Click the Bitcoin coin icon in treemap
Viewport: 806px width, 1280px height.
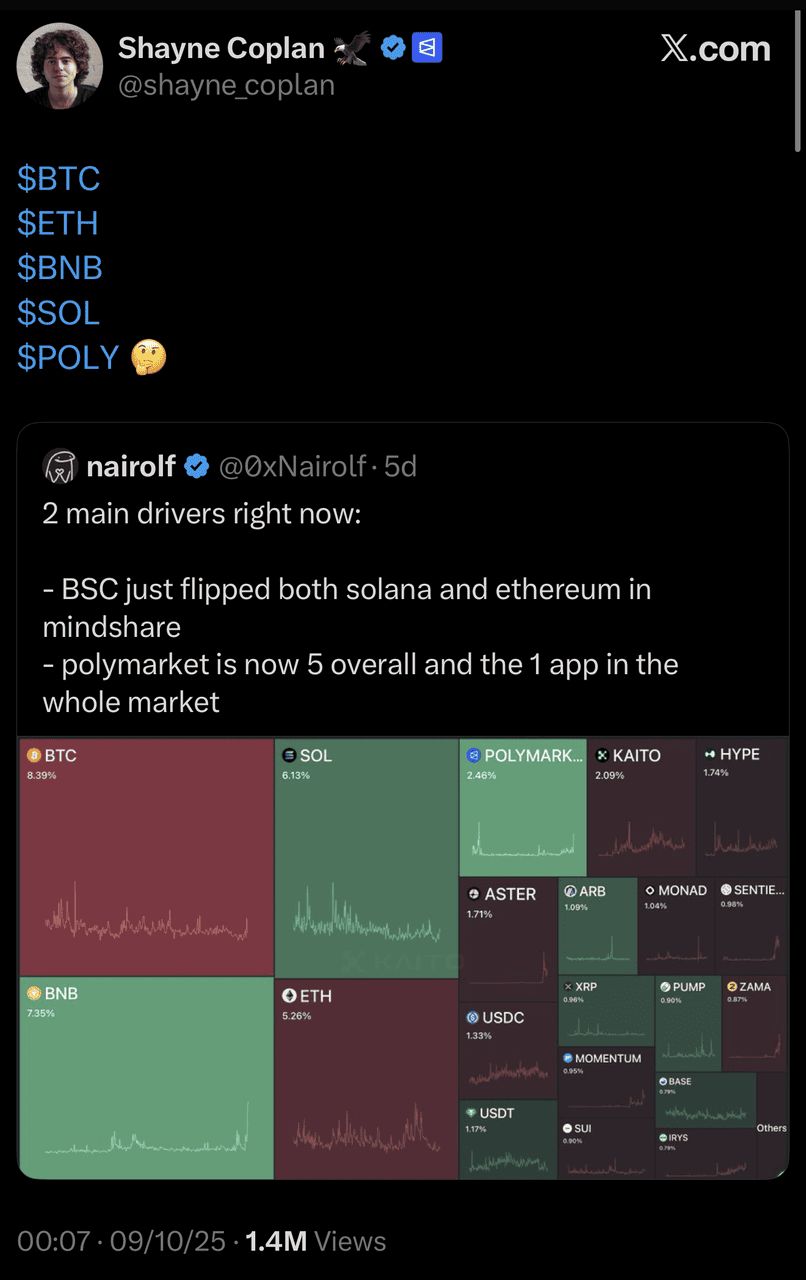click(x=34, y=755)
